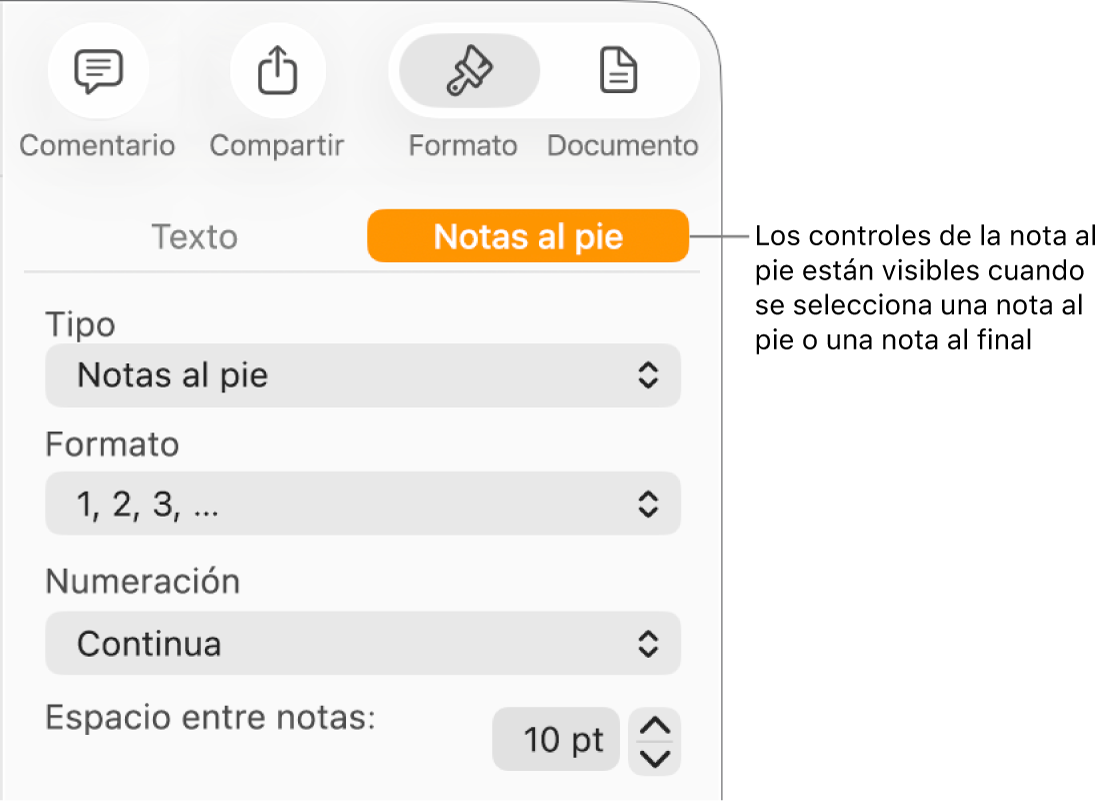
Task: Click the paintbrush icon above Formato
Action: click(466, 70)
